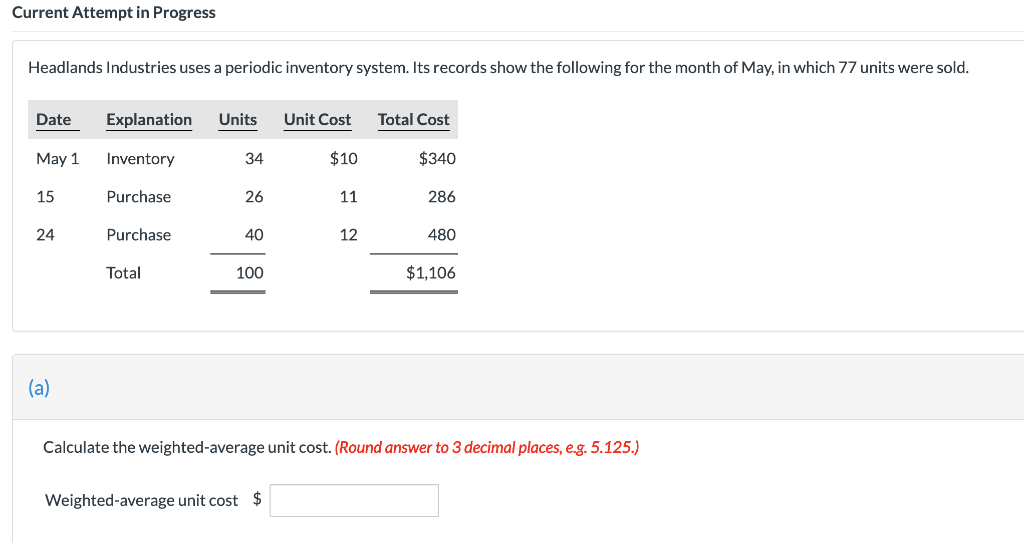Viewport: 1024px width, 543px height.
Task: Click the Total Cost column header
Action: point(413,120)
